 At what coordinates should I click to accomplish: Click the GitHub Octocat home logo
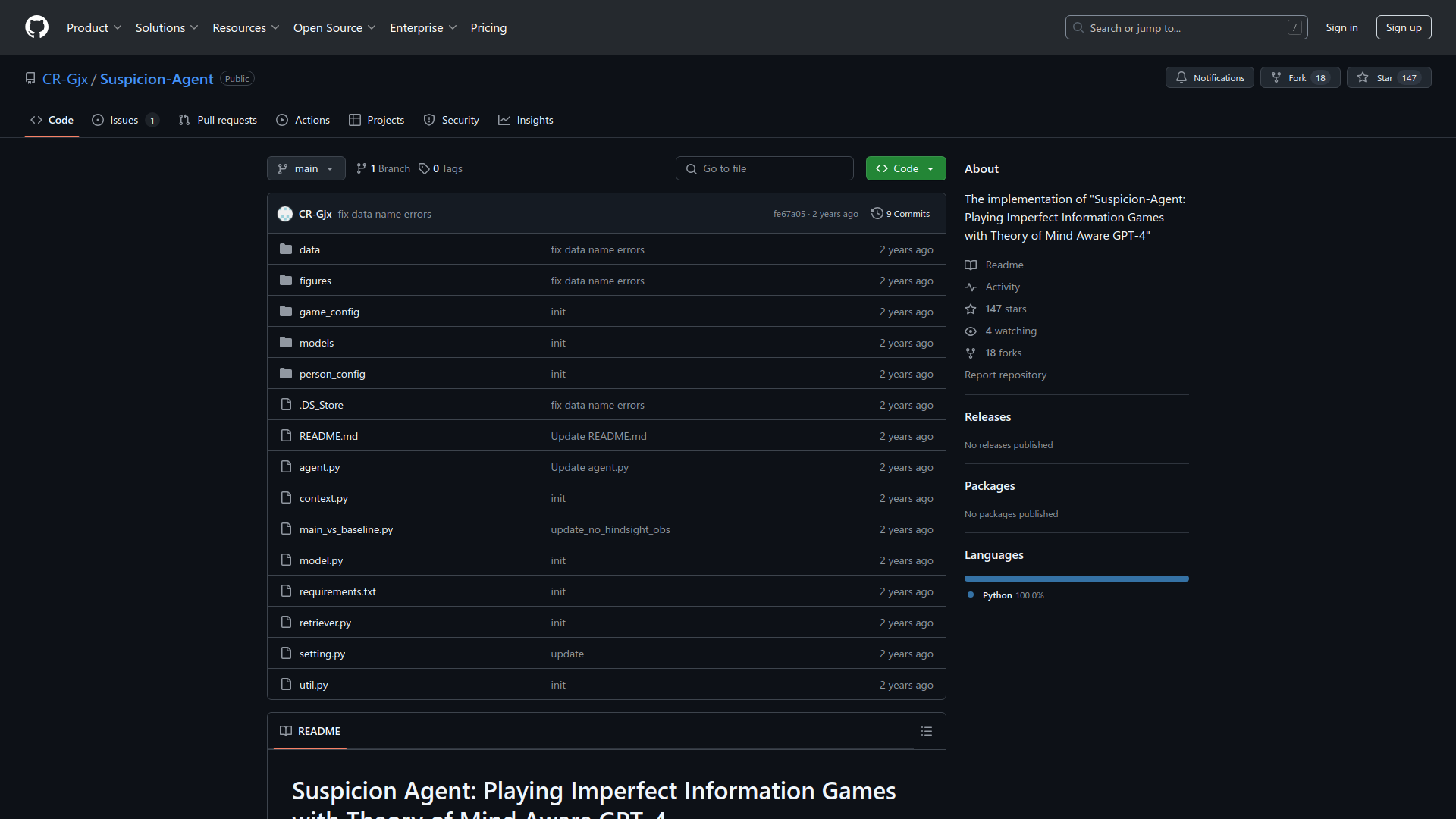36,27
